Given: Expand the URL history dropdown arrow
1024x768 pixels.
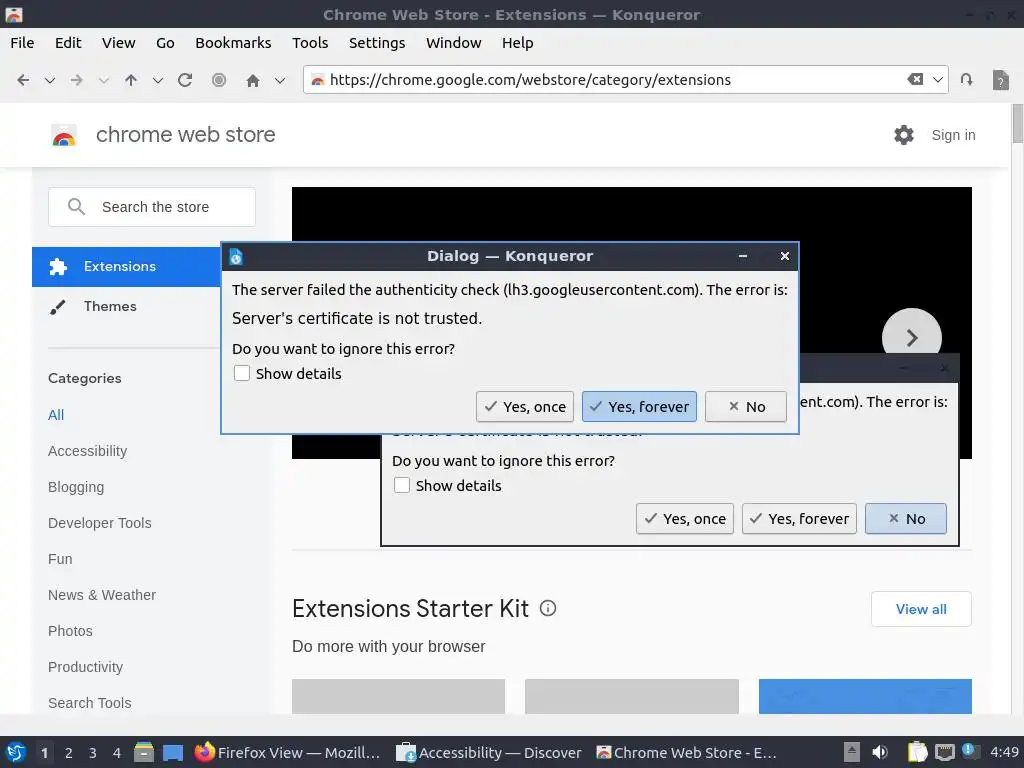Looking at the screenshot, I should (938, 80).
